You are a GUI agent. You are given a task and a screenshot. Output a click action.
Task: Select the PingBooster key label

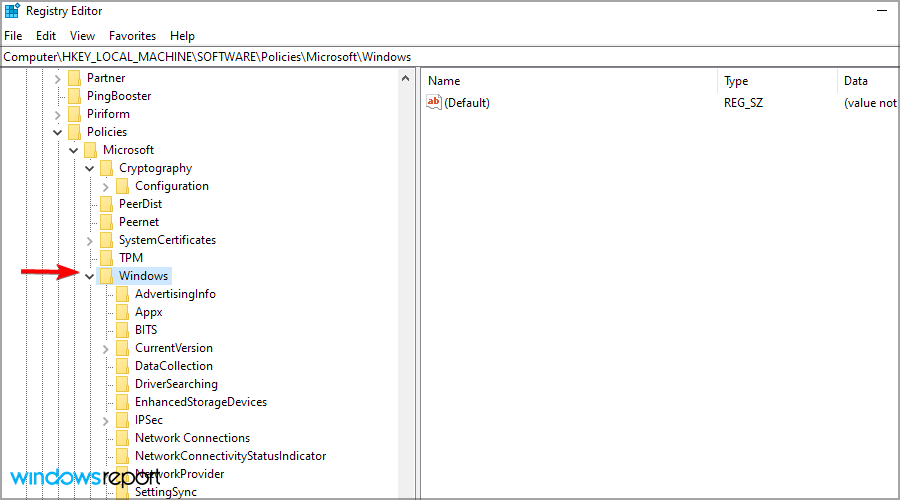(119, 96)
